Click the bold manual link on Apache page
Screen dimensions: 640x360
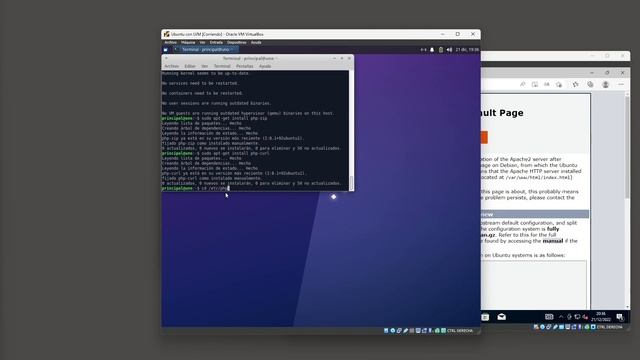pyautogui.click(x=553, y=241)
